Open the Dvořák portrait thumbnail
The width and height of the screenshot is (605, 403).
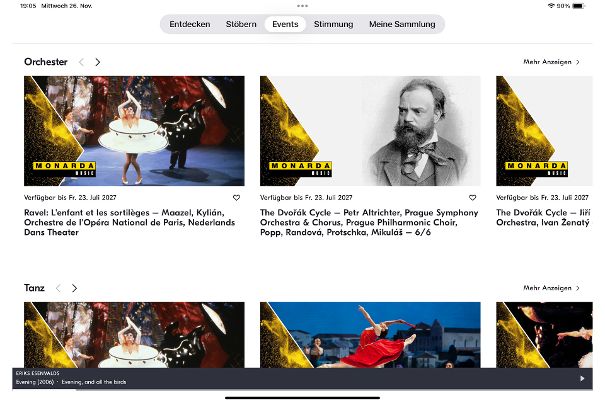pos(370,131)
